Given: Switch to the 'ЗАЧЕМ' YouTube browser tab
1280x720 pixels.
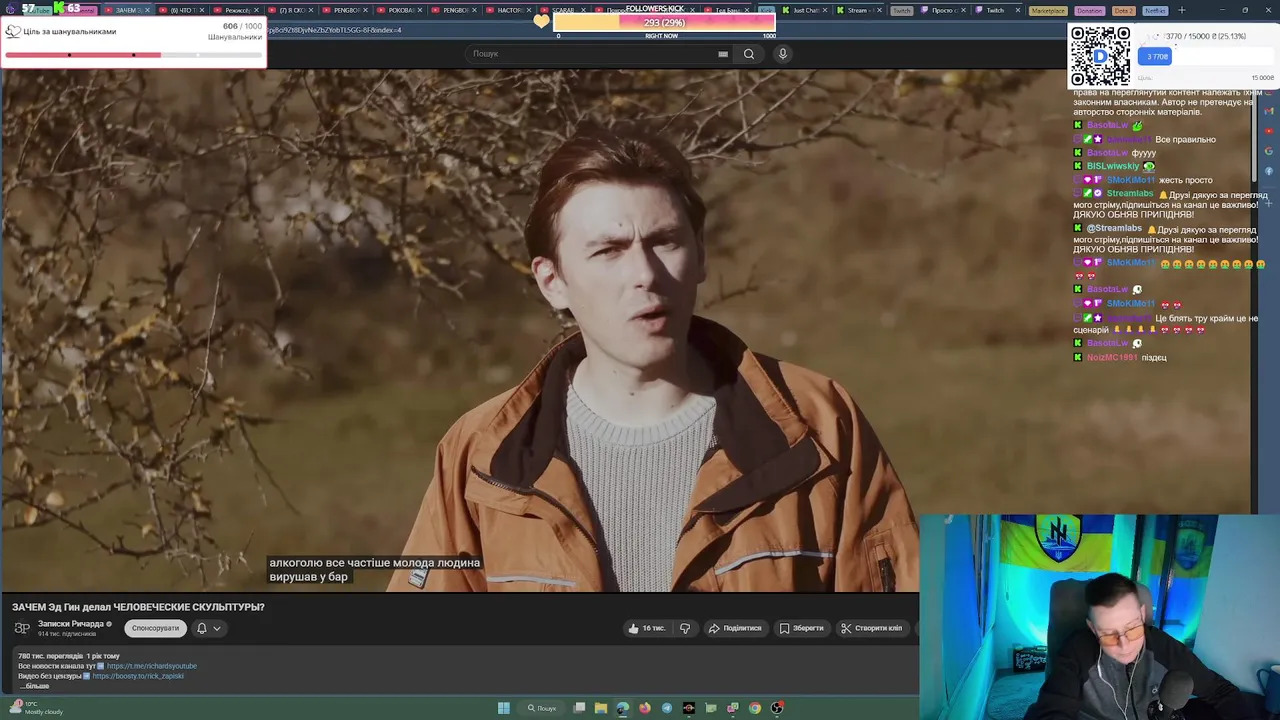Looking at the screenshot, I should [x=126, y=10].
